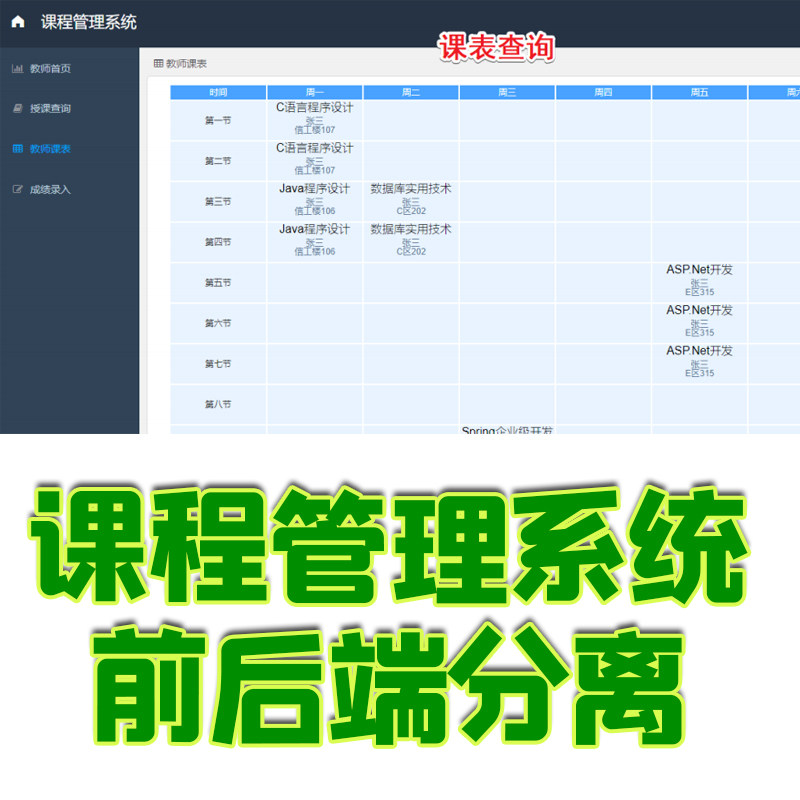Click the table grid icon beside 教师课表
The image size is (800, 800).
pyautogui.click(x=18, y=148)
